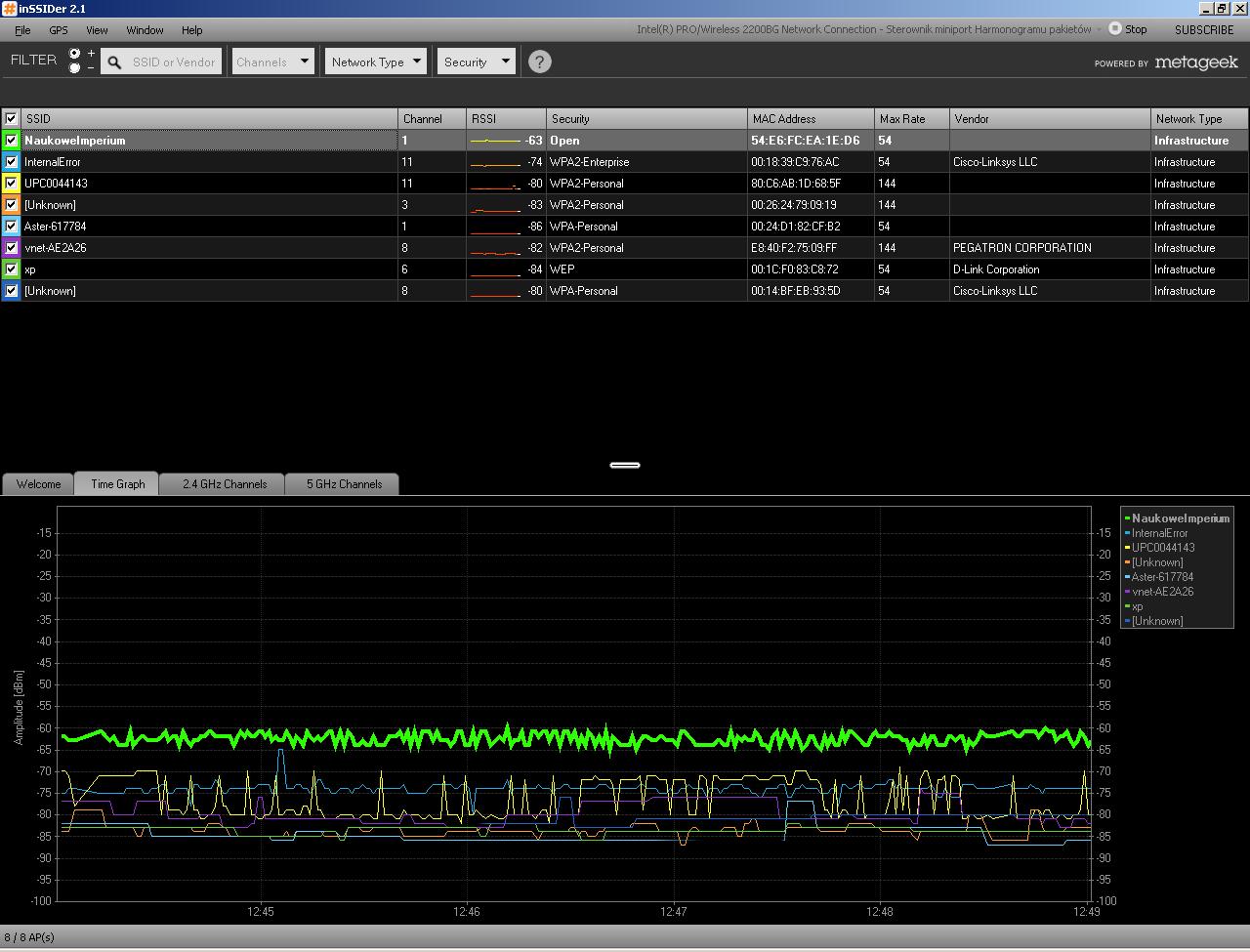Image resolution: width=1250 pixels, height=952 pixels.
Task: Click NaukoweImperium in the graph legend
Action: 1181,518
